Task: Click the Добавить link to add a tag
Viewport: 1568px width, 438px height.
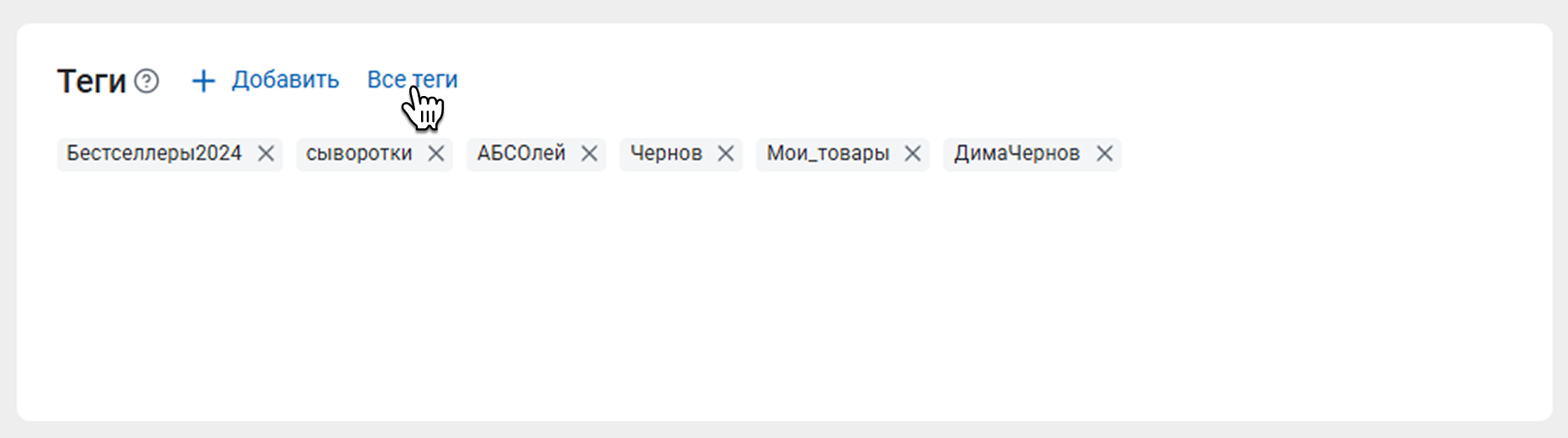Action: [285, 80]
